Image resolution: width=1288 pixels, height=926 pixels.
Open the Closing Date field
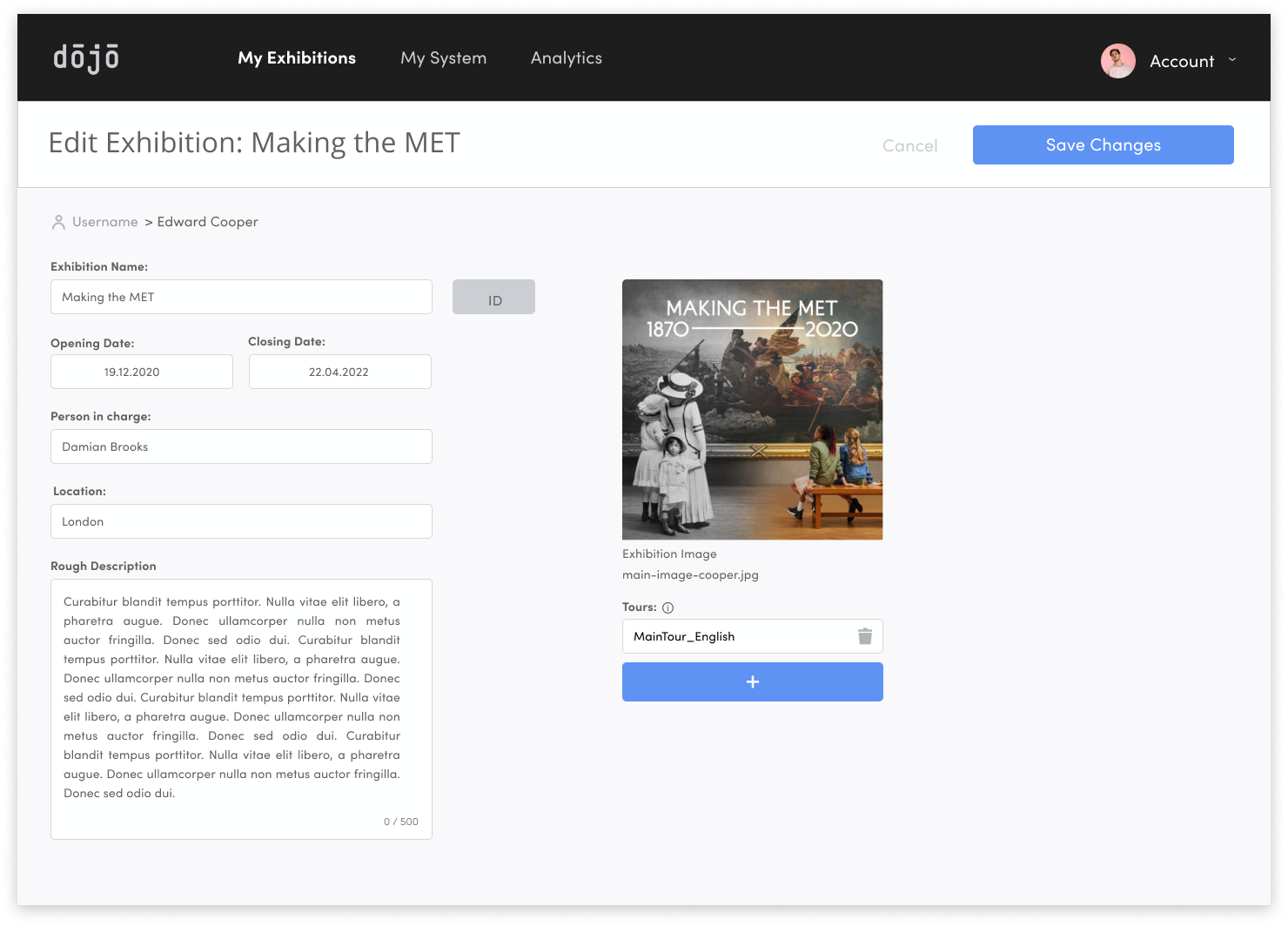(x=340, y=372)
